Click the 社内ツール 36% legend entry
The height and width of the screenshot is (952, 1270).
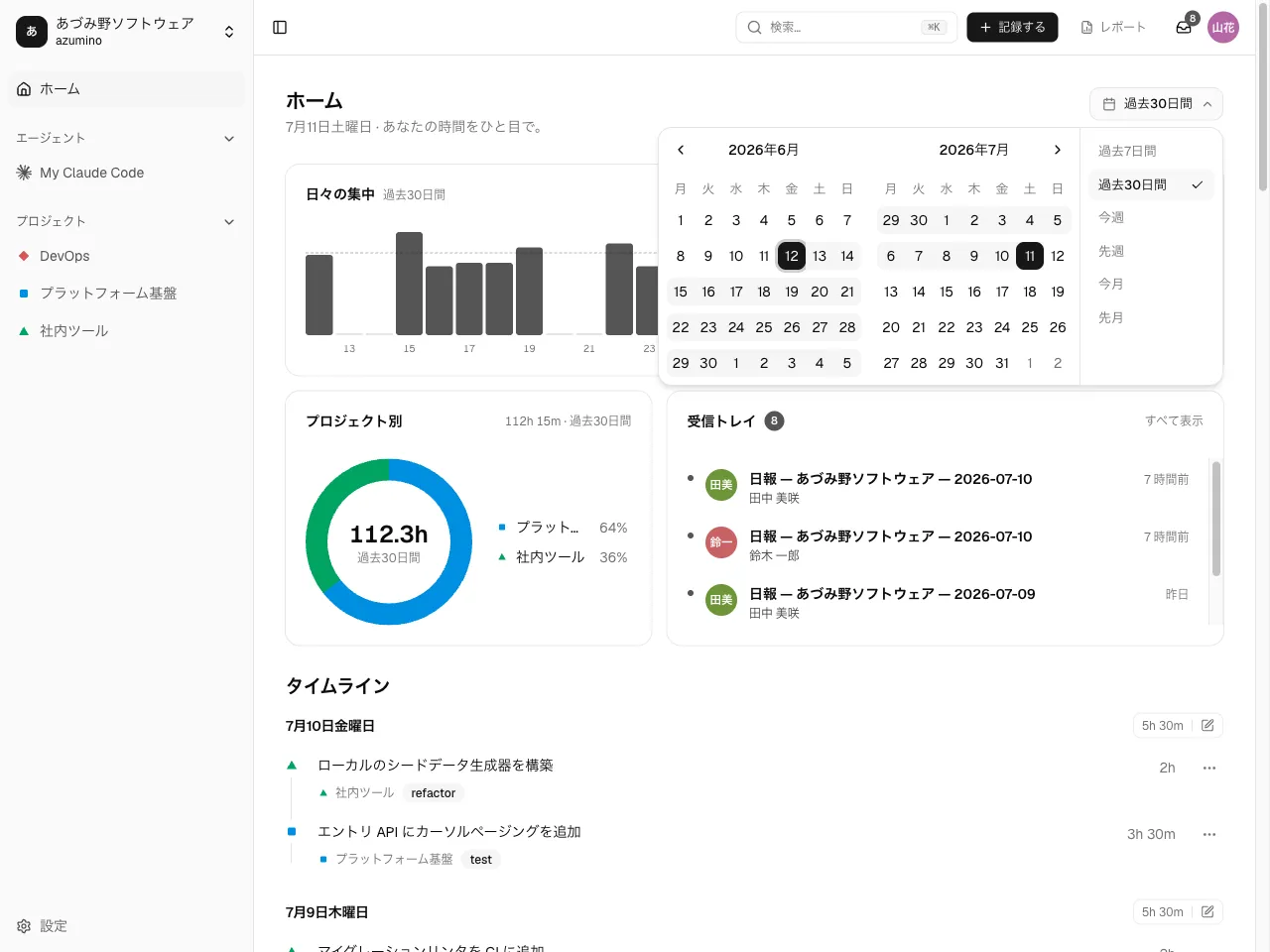coord(563,557)
